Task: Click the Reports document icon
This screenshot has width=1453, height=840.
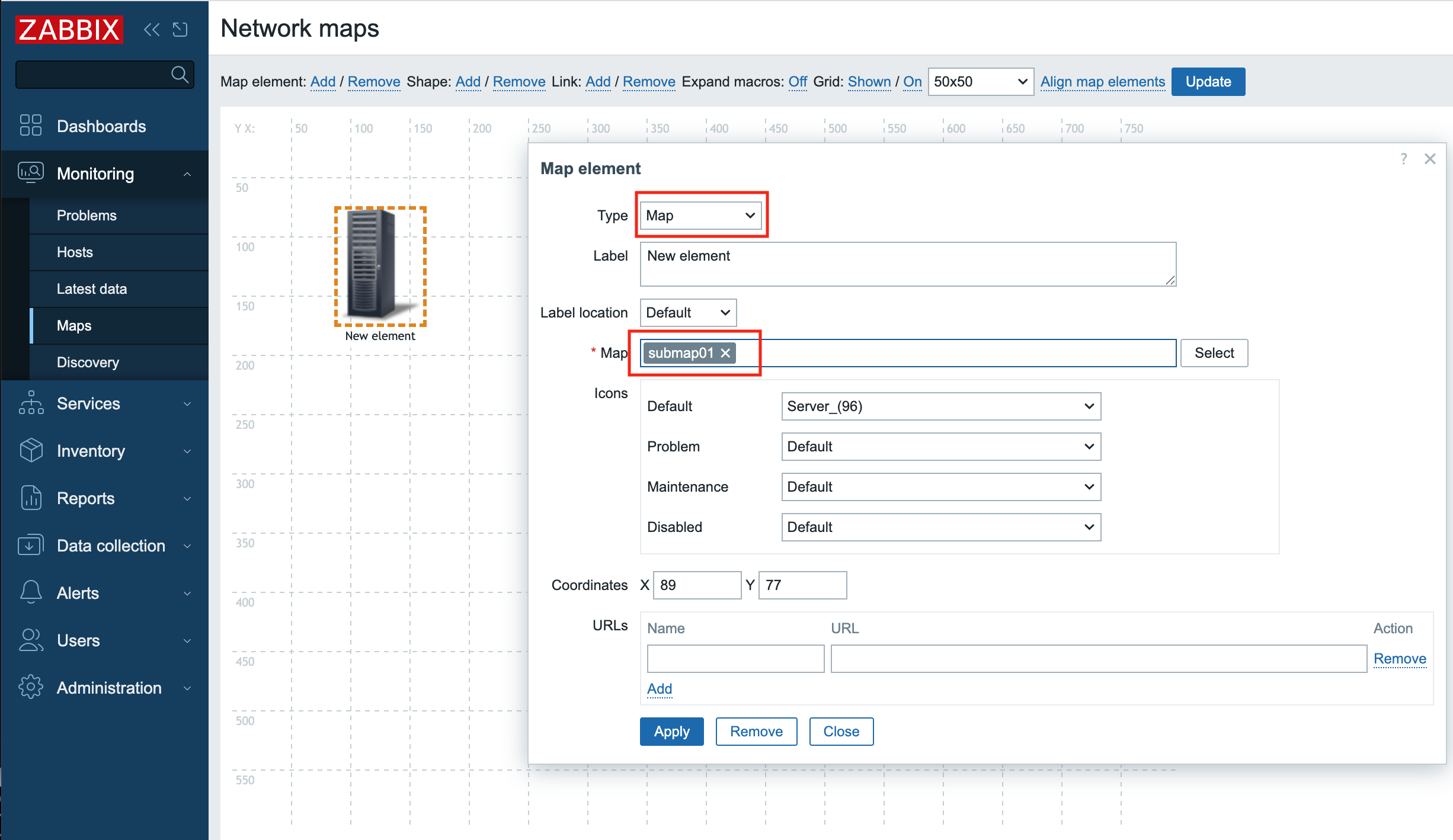Action: [31, 498]
